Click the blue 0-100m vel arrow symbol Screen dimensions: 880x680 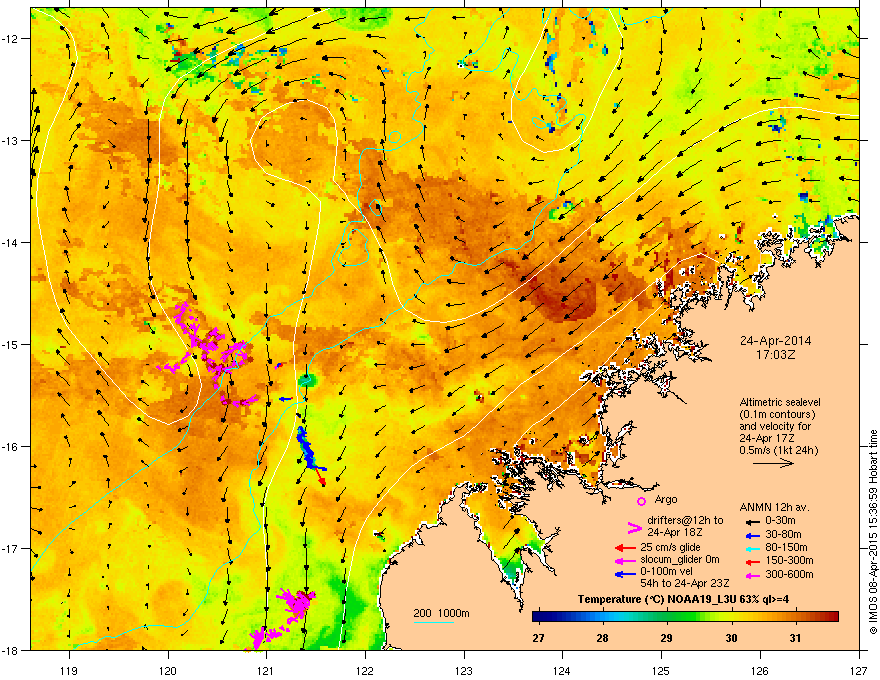pyautogui.click(x=625, y=573)
